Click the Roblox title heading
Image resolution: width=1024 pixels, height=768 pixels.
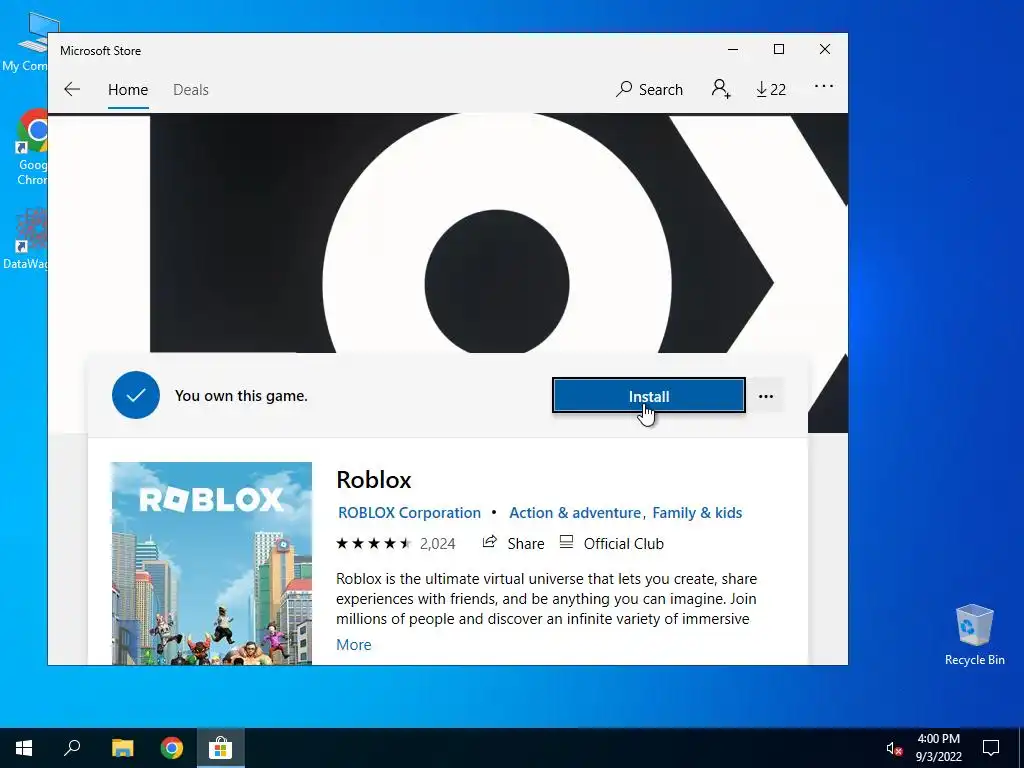coord(374,480)
